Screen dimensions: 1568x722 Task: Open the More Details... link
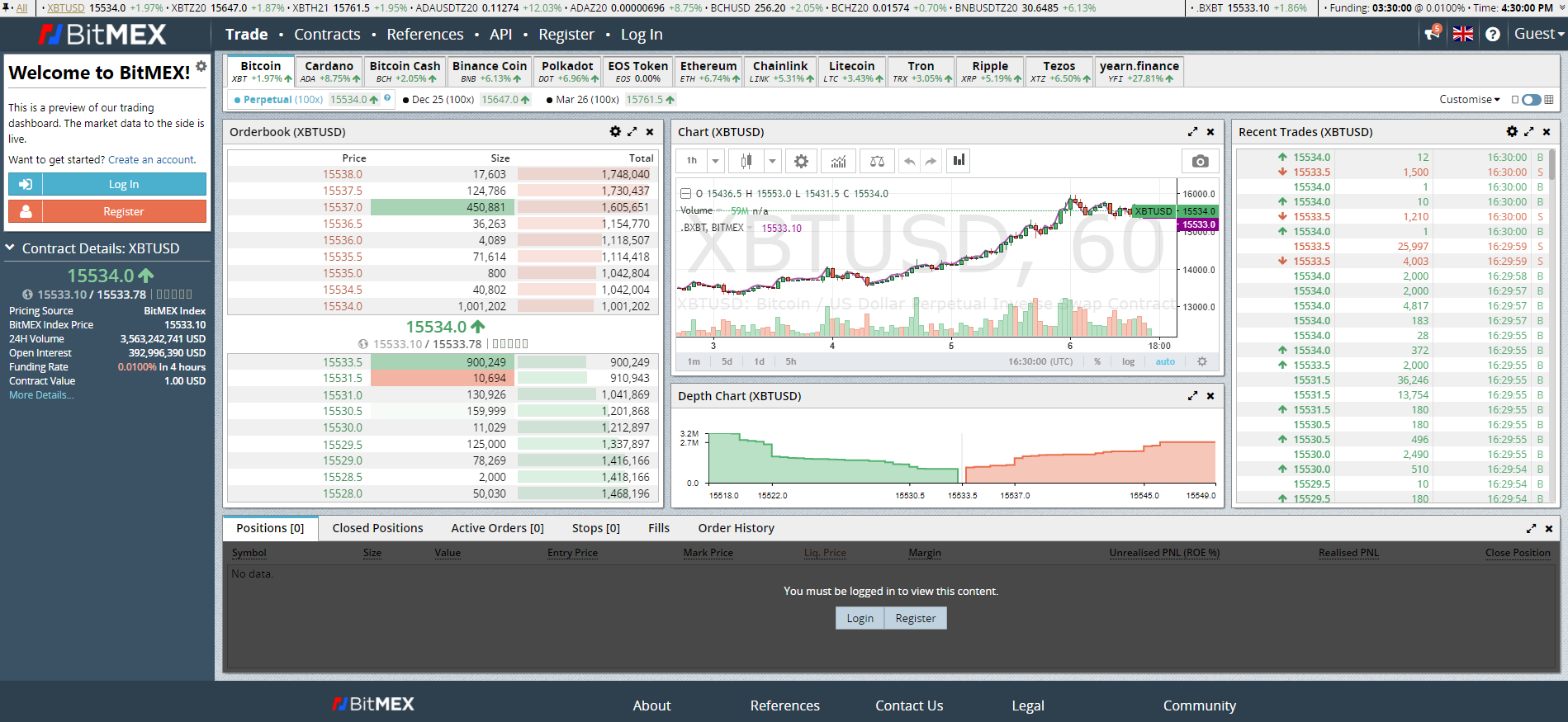coord(41,395)
